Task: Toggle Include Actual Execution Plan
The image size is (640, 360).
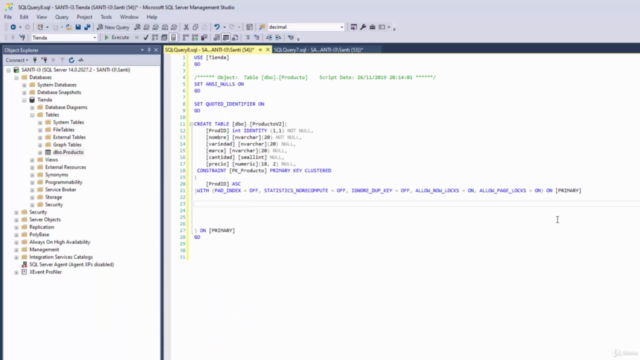Action: tap(186, 38)
